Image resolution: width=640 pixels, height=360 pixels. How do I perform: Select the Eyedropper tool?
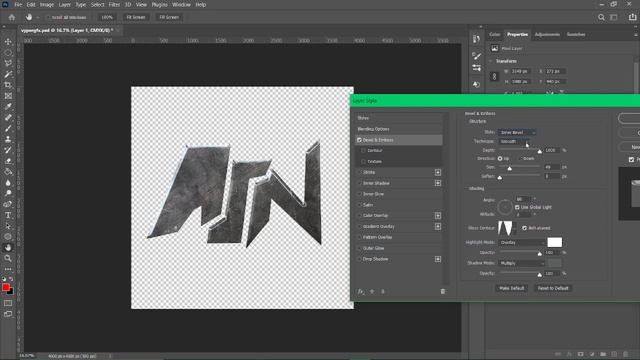click(8, 107)
